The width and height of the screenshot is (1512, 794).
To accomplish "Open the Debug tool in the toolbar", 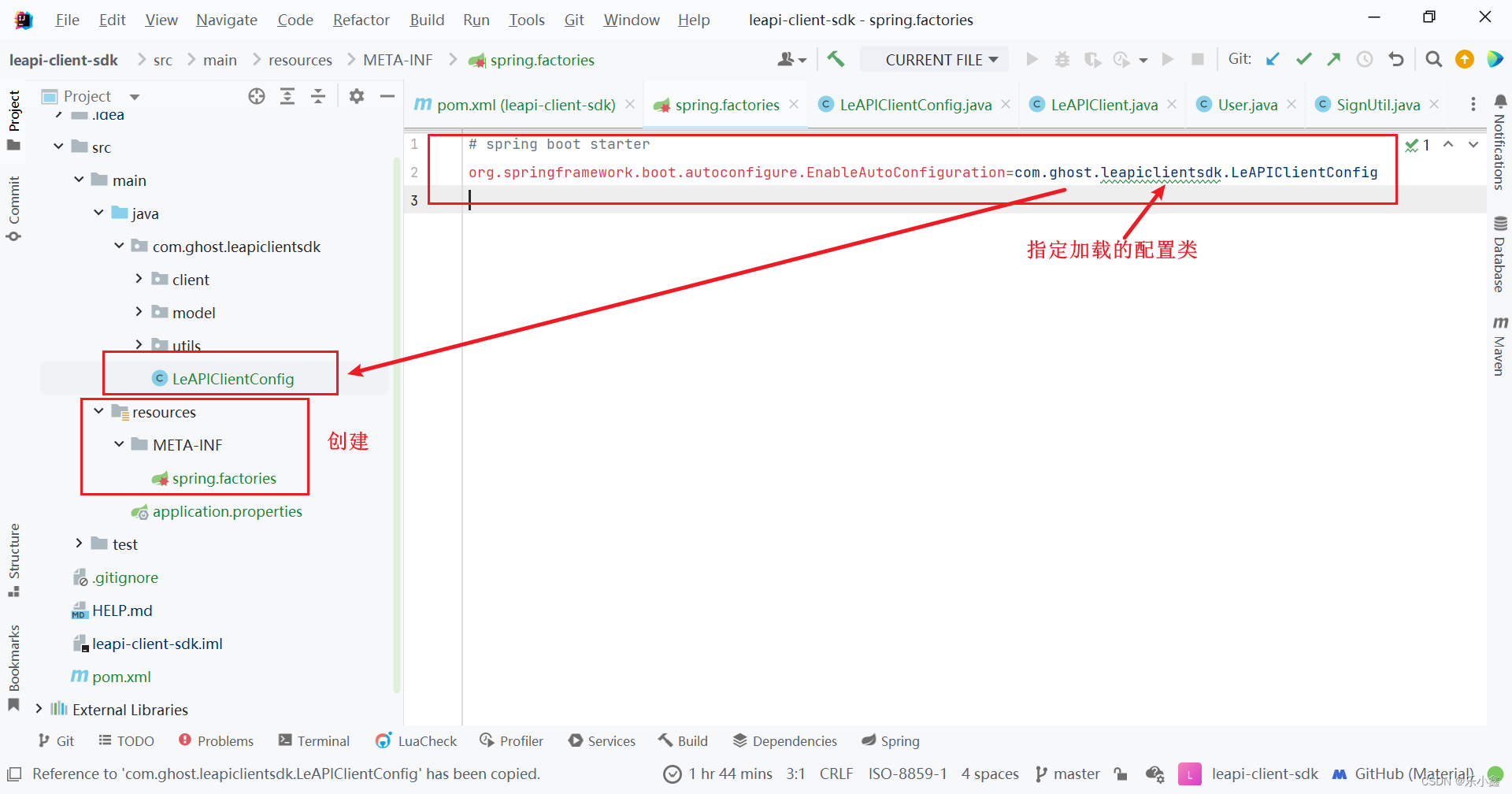I will (x=1062, y=59).
